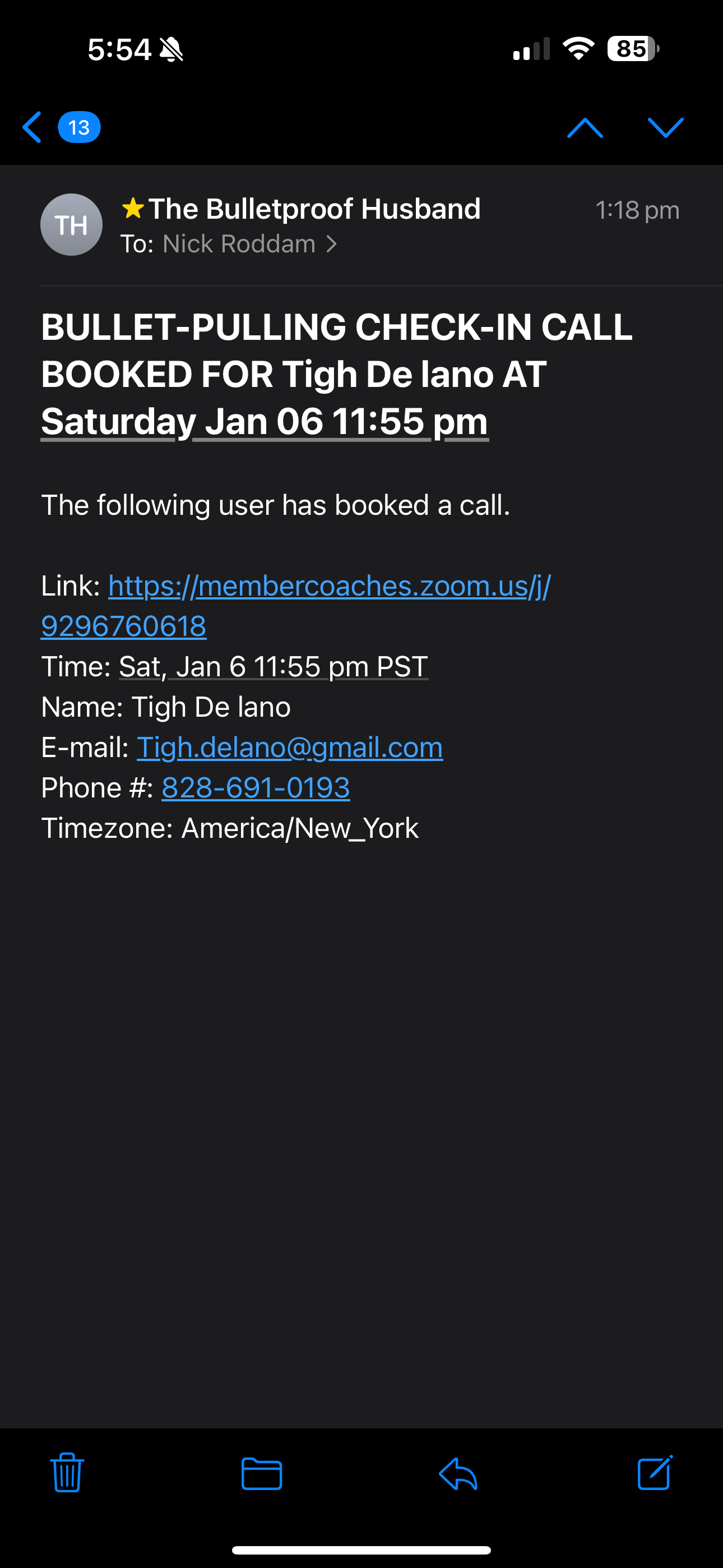
Task: Tap the back arrow to mailbox
Action: point(33,127)
